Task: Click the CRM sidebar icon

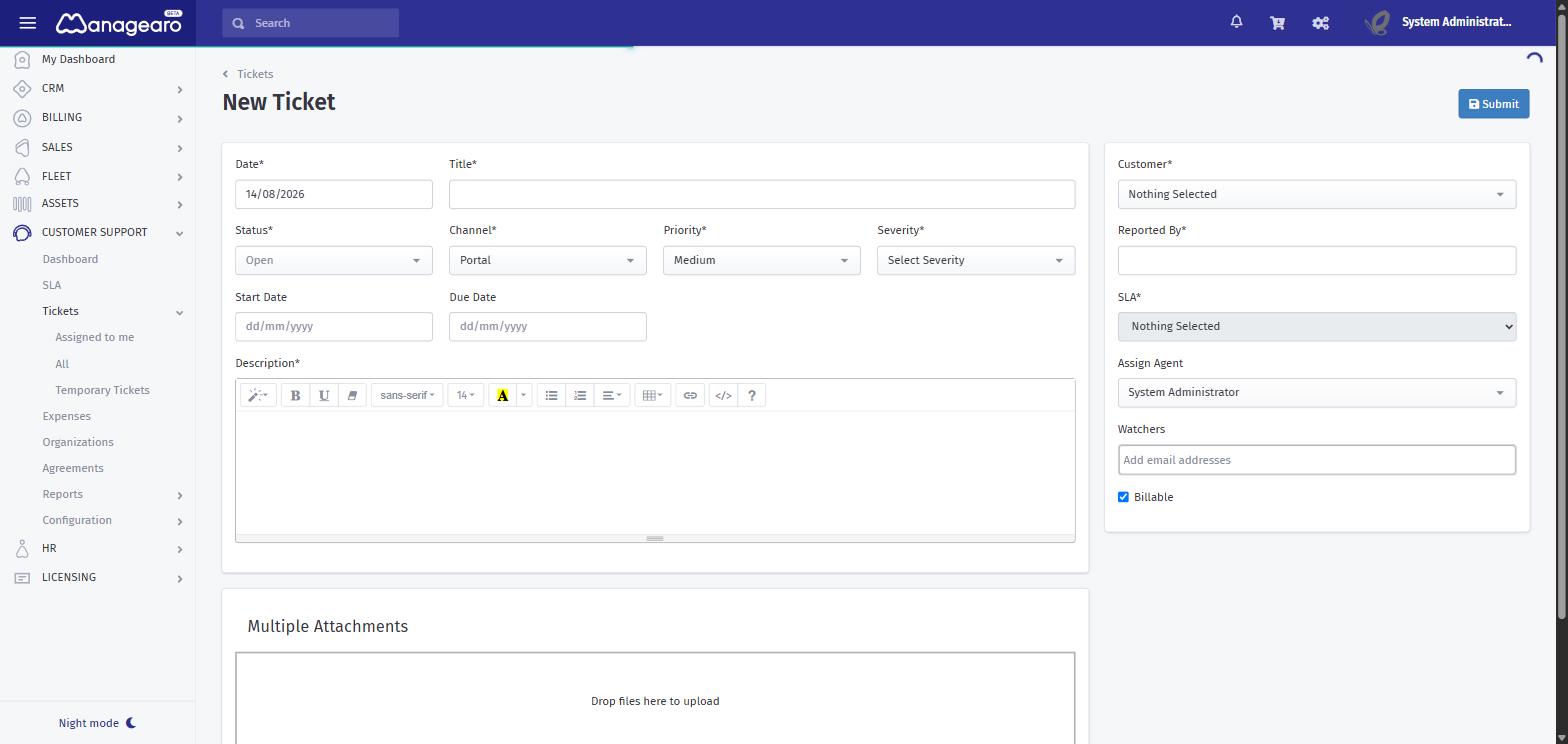Action: tap(22, 89)
